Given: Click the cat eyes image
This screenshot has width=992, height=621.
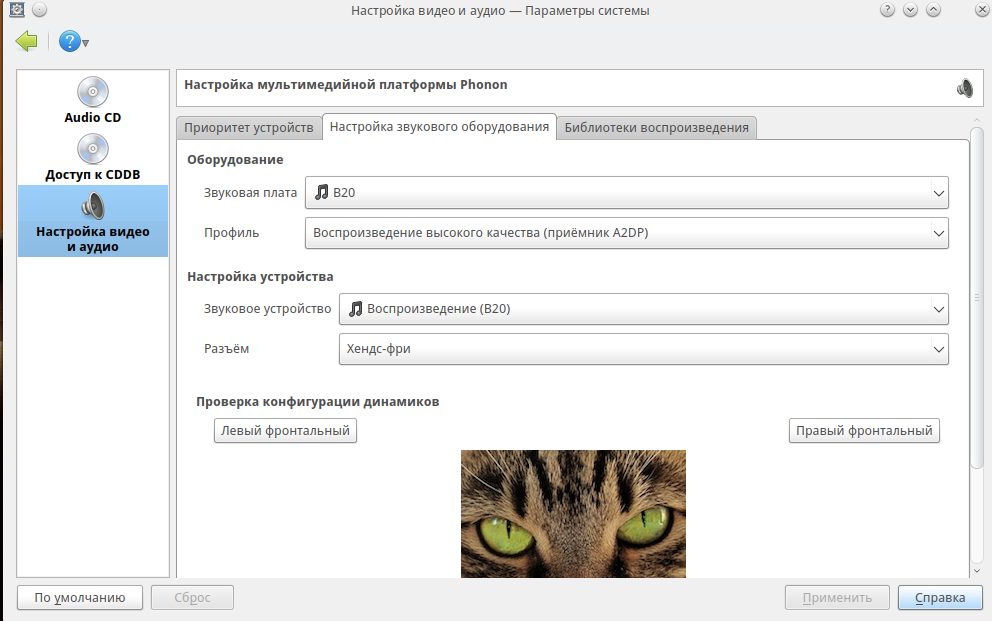Looking at the screenshot, I should click(573, 513).
